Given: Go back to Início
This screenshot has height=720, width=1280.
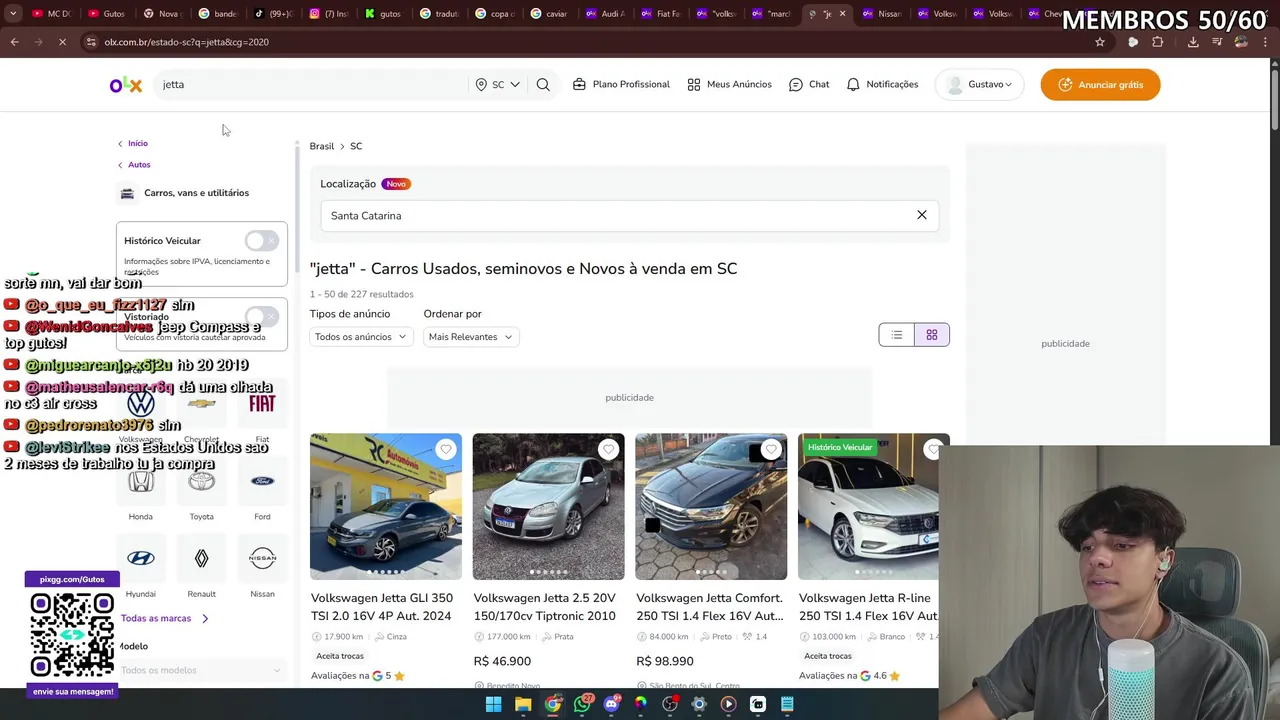Looking at the screenshot, I should tap(132, 144).
